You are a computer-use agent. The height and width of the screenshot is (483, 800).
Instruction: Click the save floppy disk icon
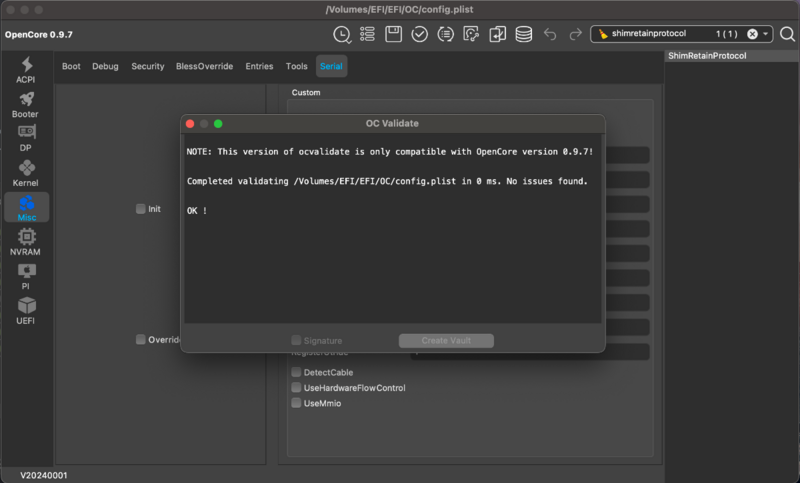[393, 34]
